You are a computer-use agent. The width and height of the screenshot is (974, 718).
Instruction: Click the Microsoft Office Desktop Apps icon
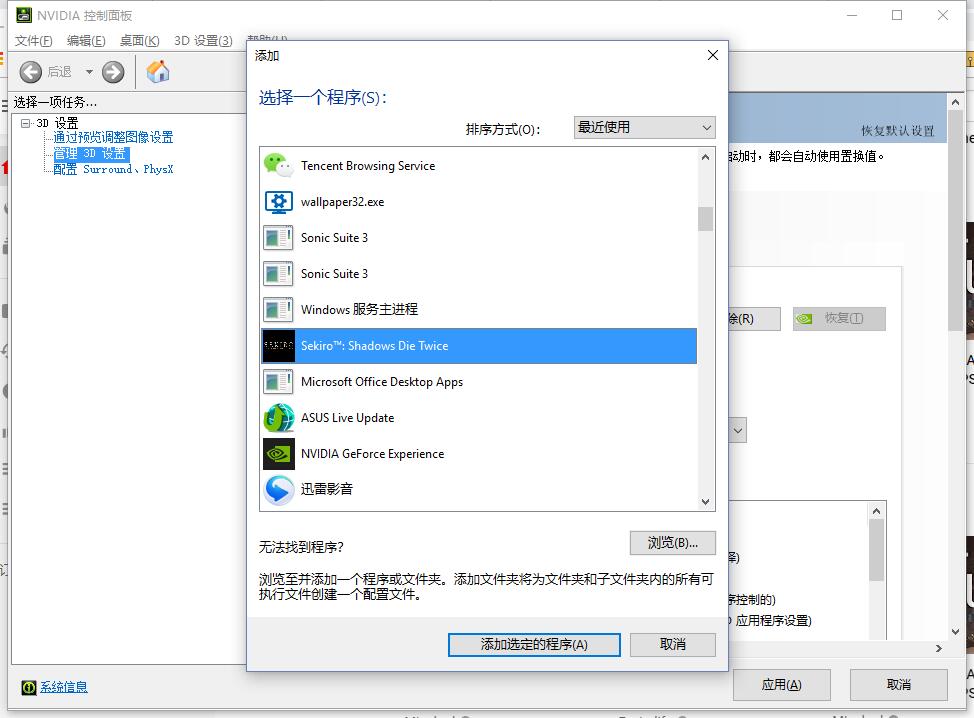(x=278, y=382)
